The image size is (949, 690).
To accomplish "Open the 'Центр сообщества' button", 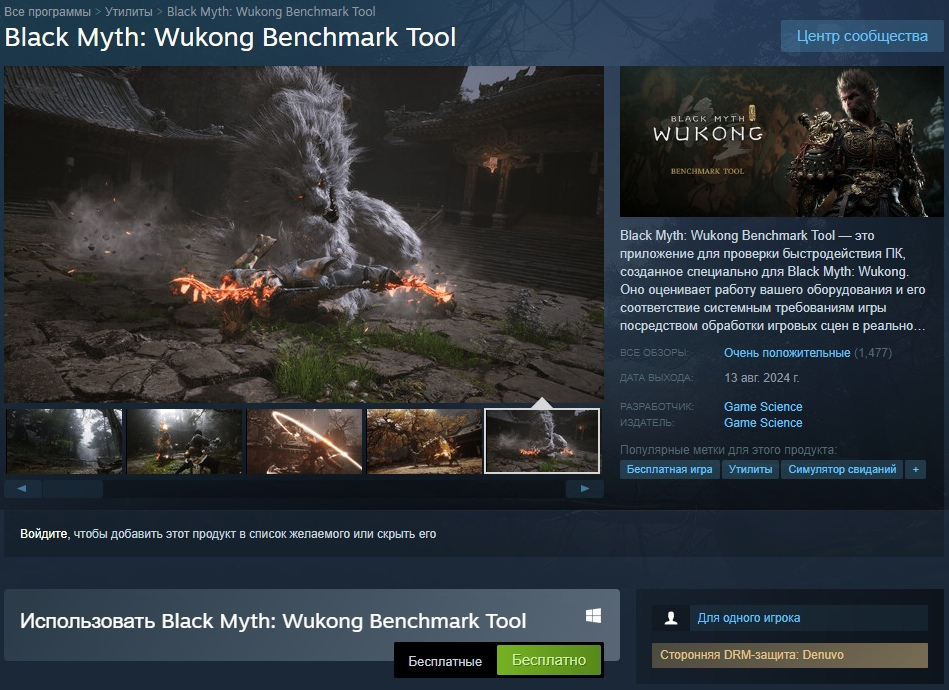I will [x=862, y=36].
